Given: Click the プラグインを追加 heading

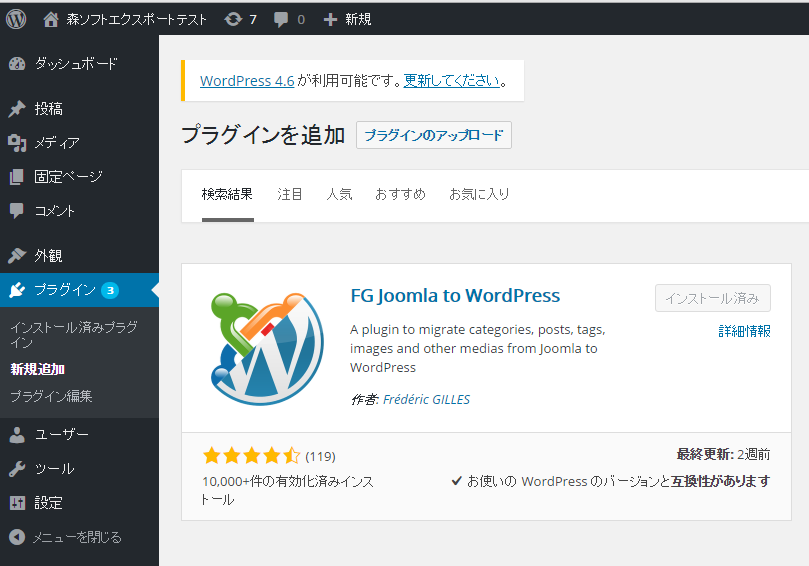Looking at the screenshot, I should click(263, 135).
